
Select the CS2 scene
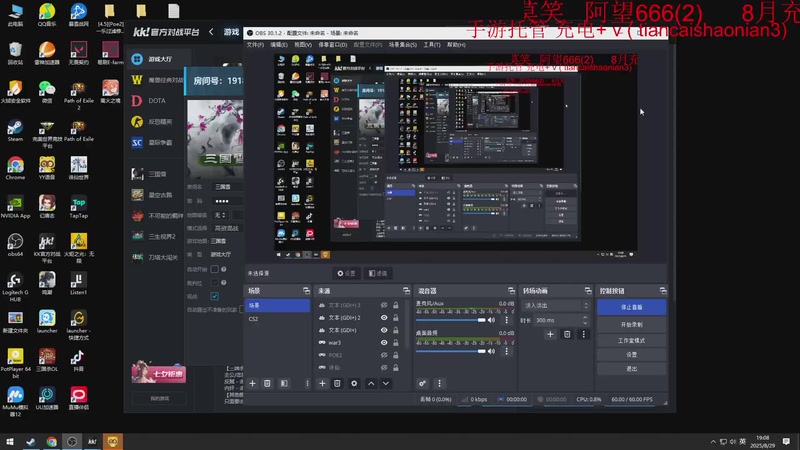[x=277, y=319]
